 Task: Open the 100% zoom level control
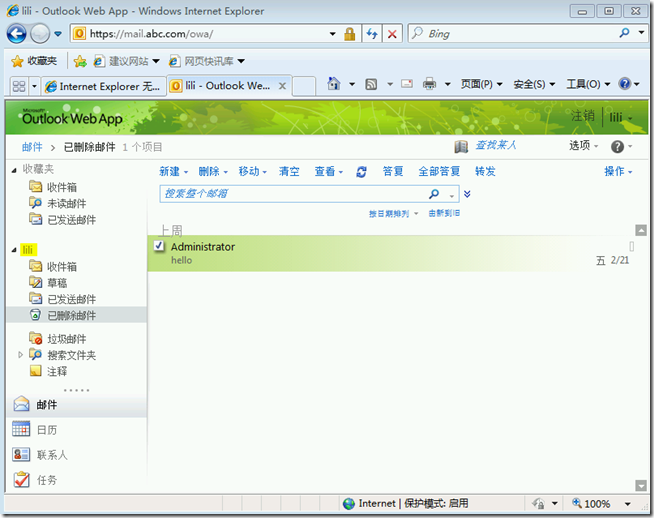[x=601, y=504]
